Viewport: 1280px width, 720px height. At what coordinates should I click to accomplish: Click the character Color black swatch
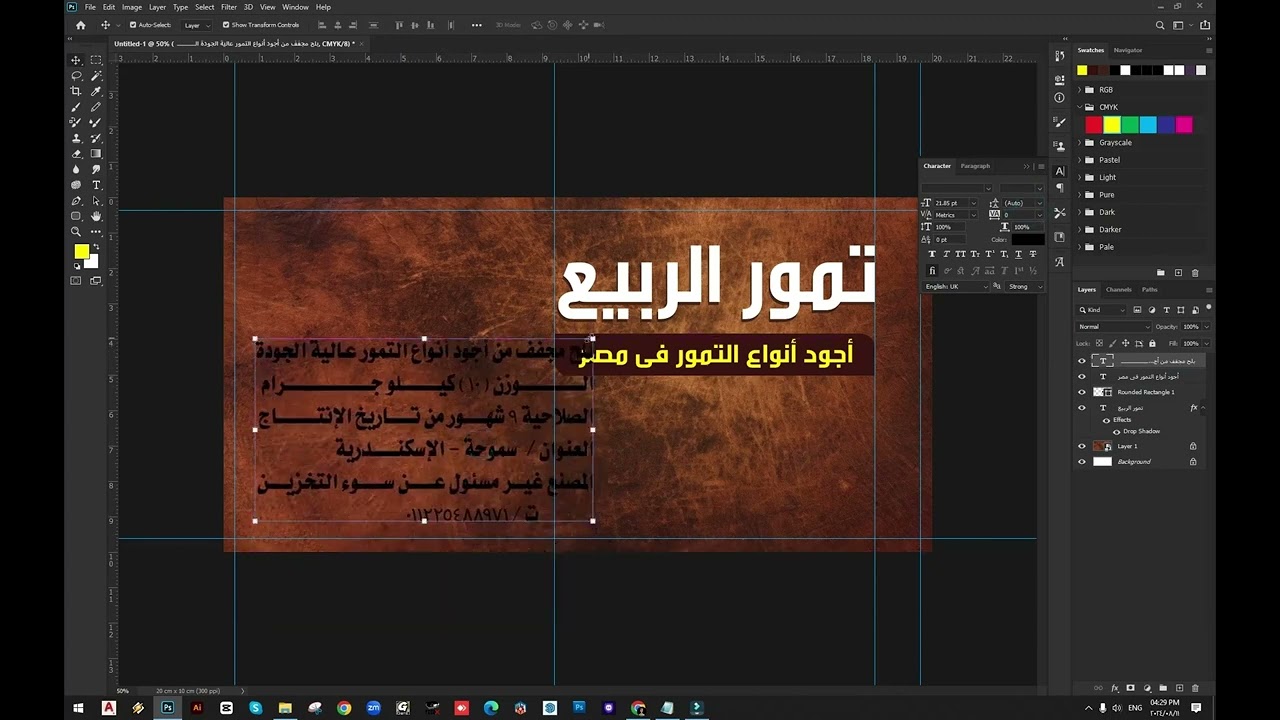coord(1027,240)
